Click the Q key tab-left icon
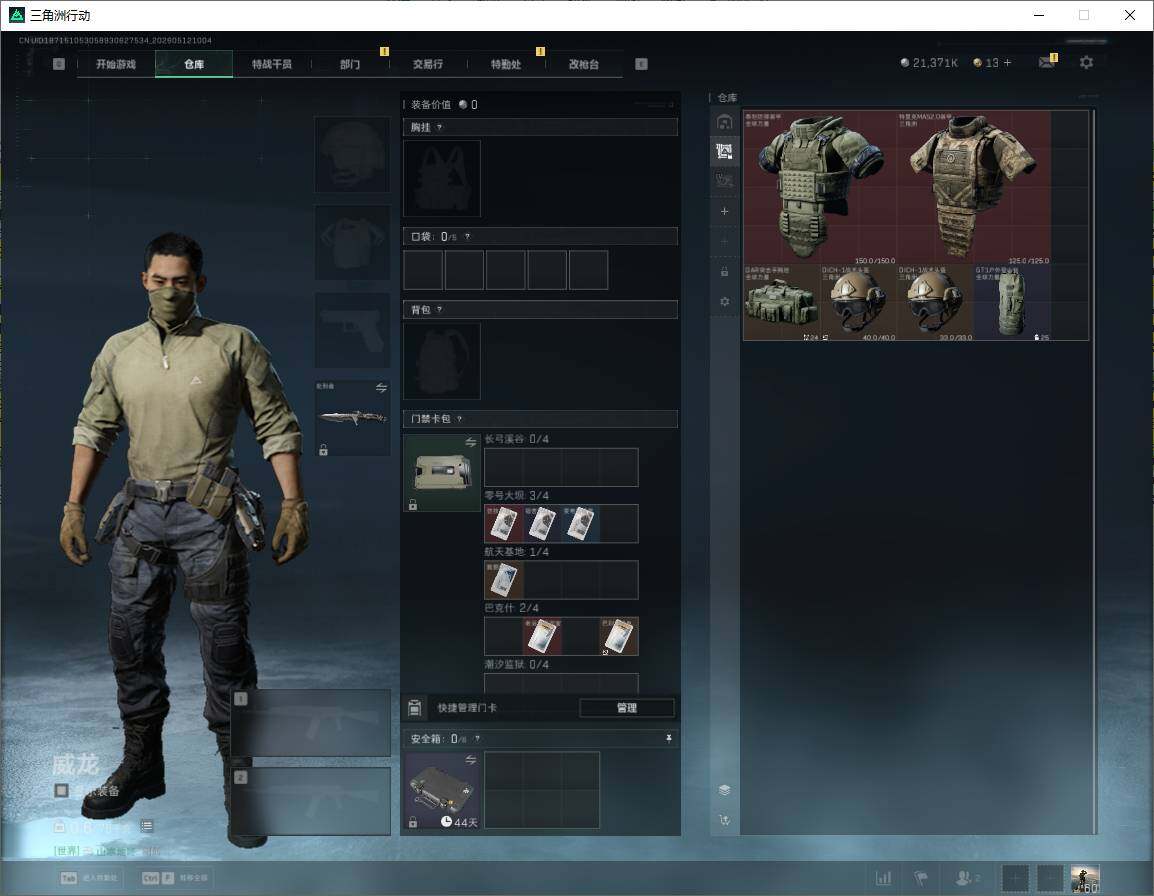The height and width of the screenshot is (896, 1154). (x=59, y=64)
